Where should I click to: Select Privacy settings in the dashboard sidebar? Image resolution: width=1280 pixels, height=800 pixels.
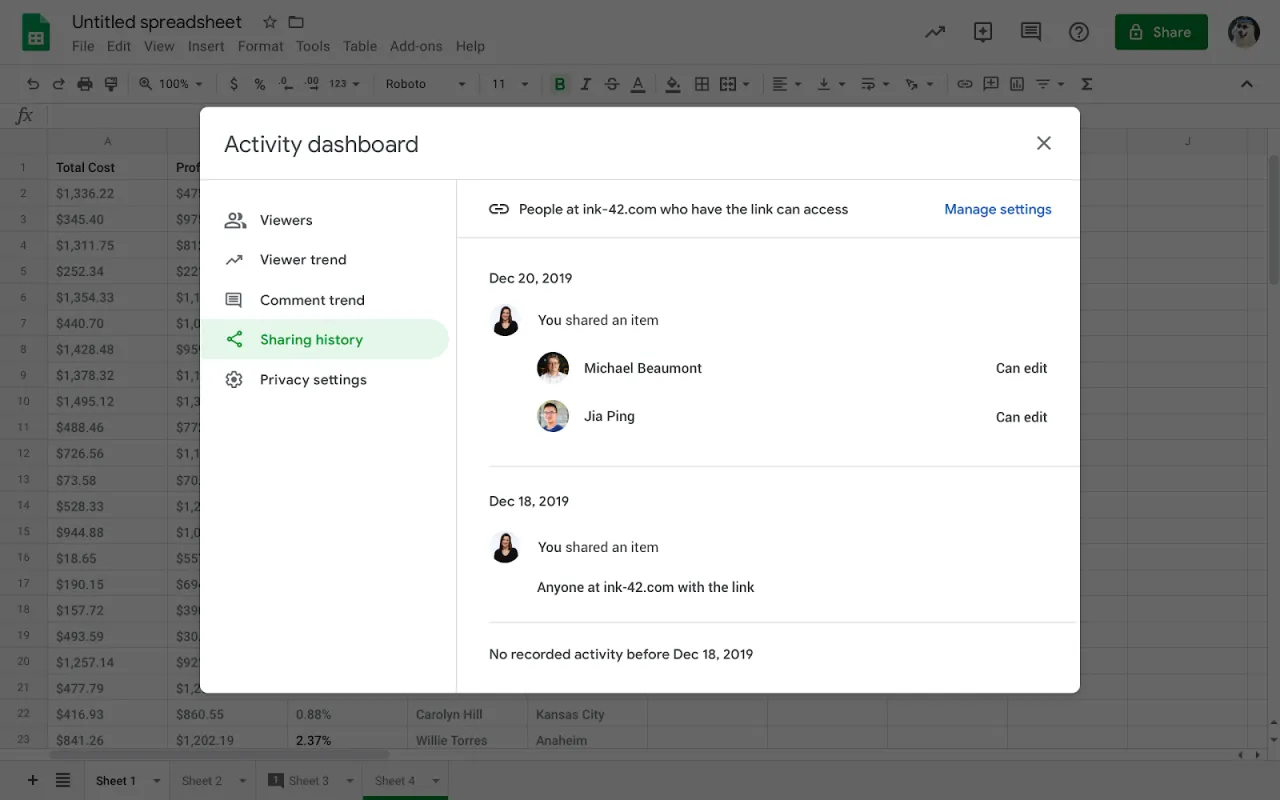coord(313,379)
